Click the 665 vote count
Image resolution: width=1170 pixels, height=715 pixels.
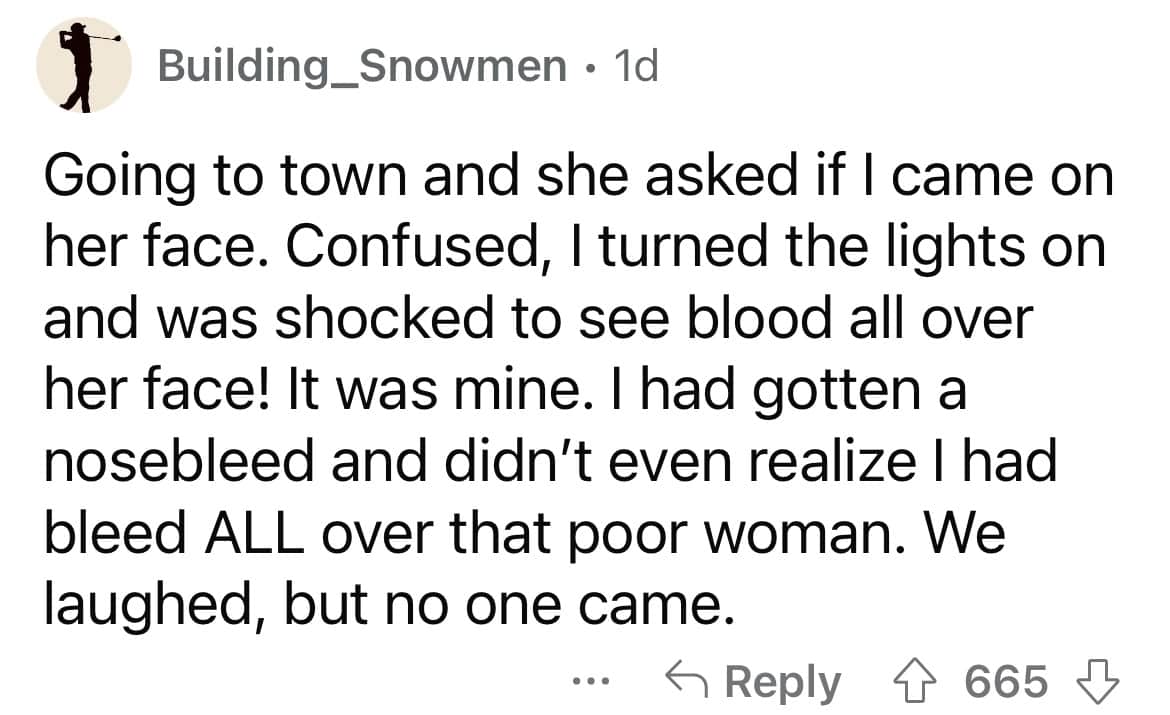tap(1007, 682)
